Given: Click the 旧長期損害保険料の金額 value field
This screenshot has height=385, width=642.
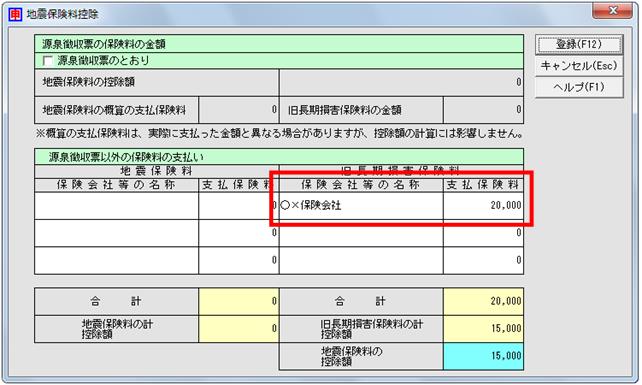Looking at the screenshot, I should (x=483, y=110).
